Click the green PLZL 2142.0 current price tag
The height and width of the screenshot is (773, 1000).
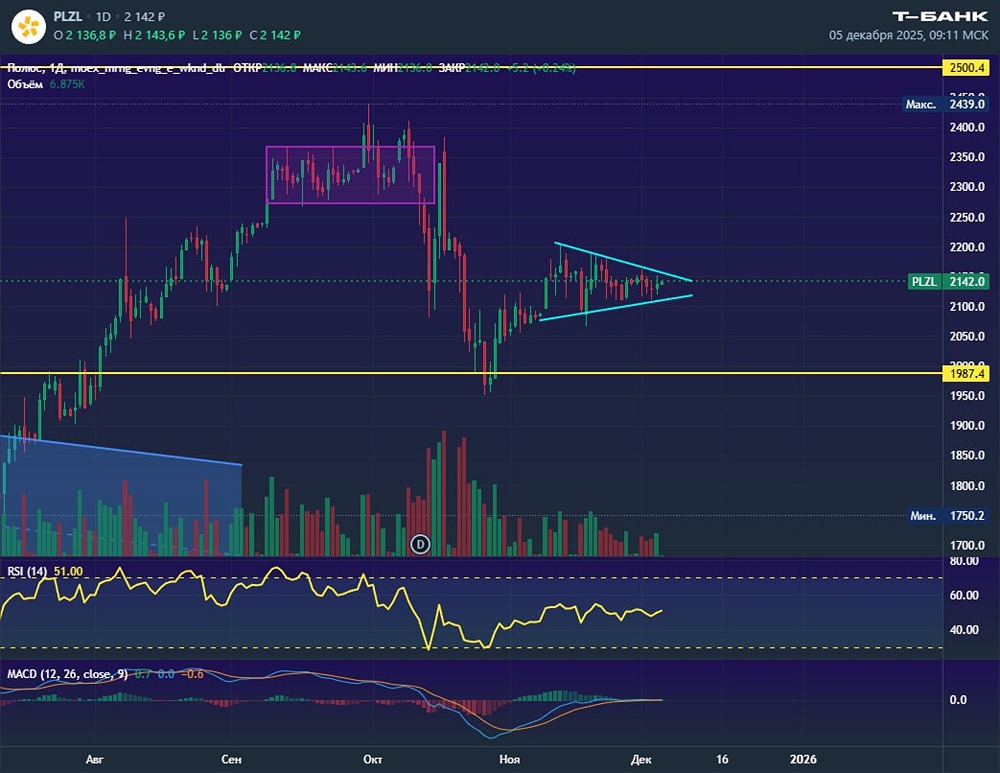(948, 281)
